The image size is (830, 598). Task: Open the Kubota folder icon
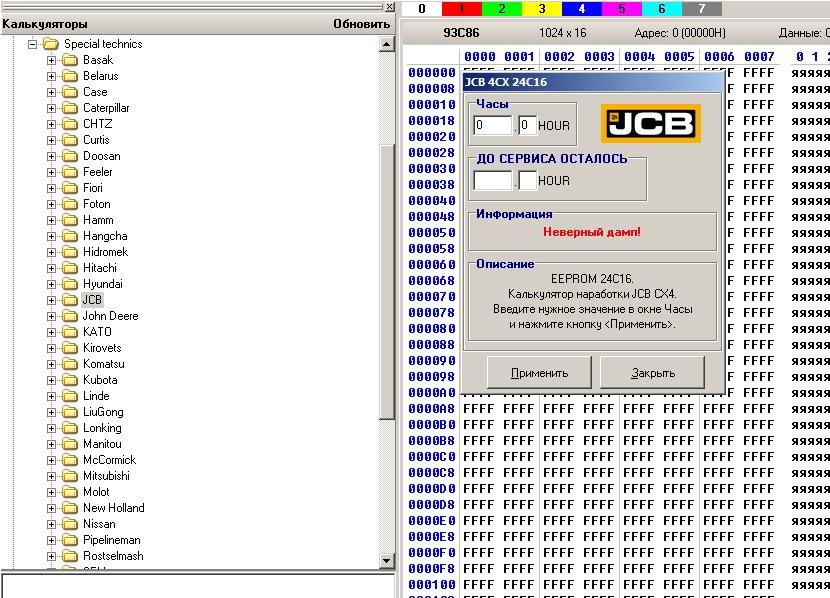coord(70,380)
